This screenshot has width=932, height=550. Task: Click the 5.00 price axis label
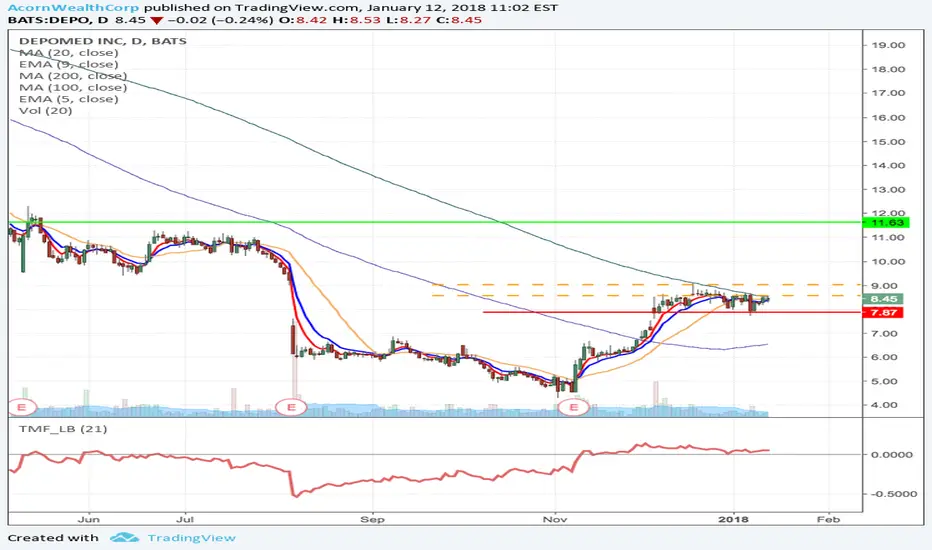[885, 381]
